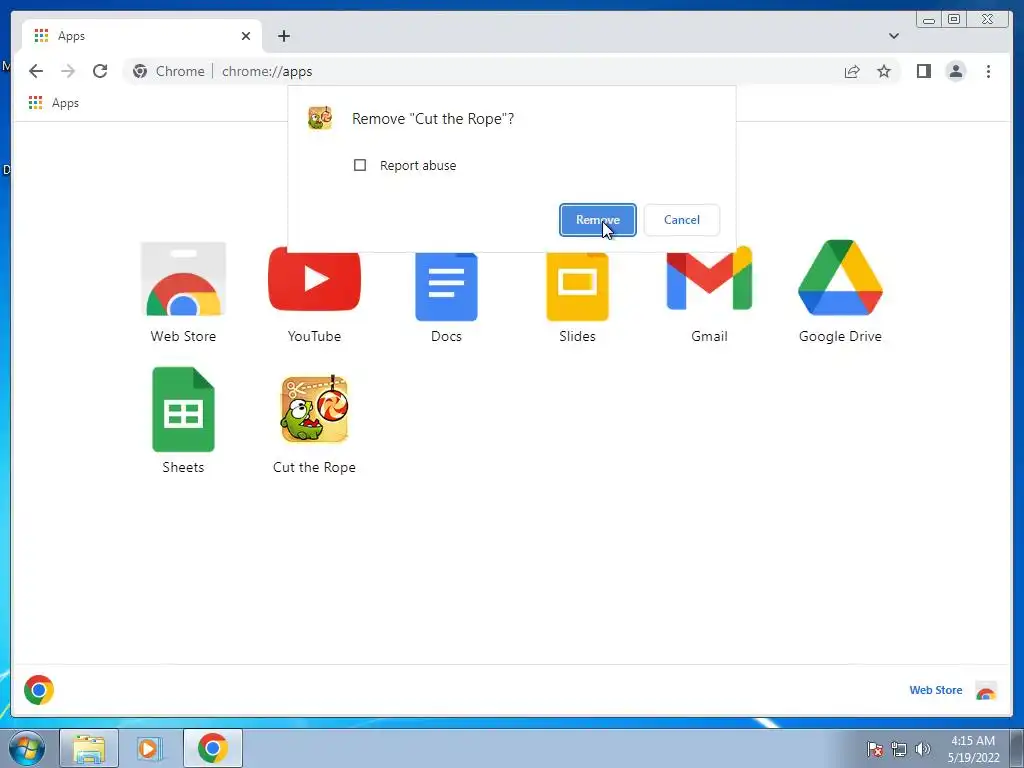The height and width of the screenshot is (768, 1024).
Task: Open Windows Media Player from the taskbar
Action: coord(149,748)
